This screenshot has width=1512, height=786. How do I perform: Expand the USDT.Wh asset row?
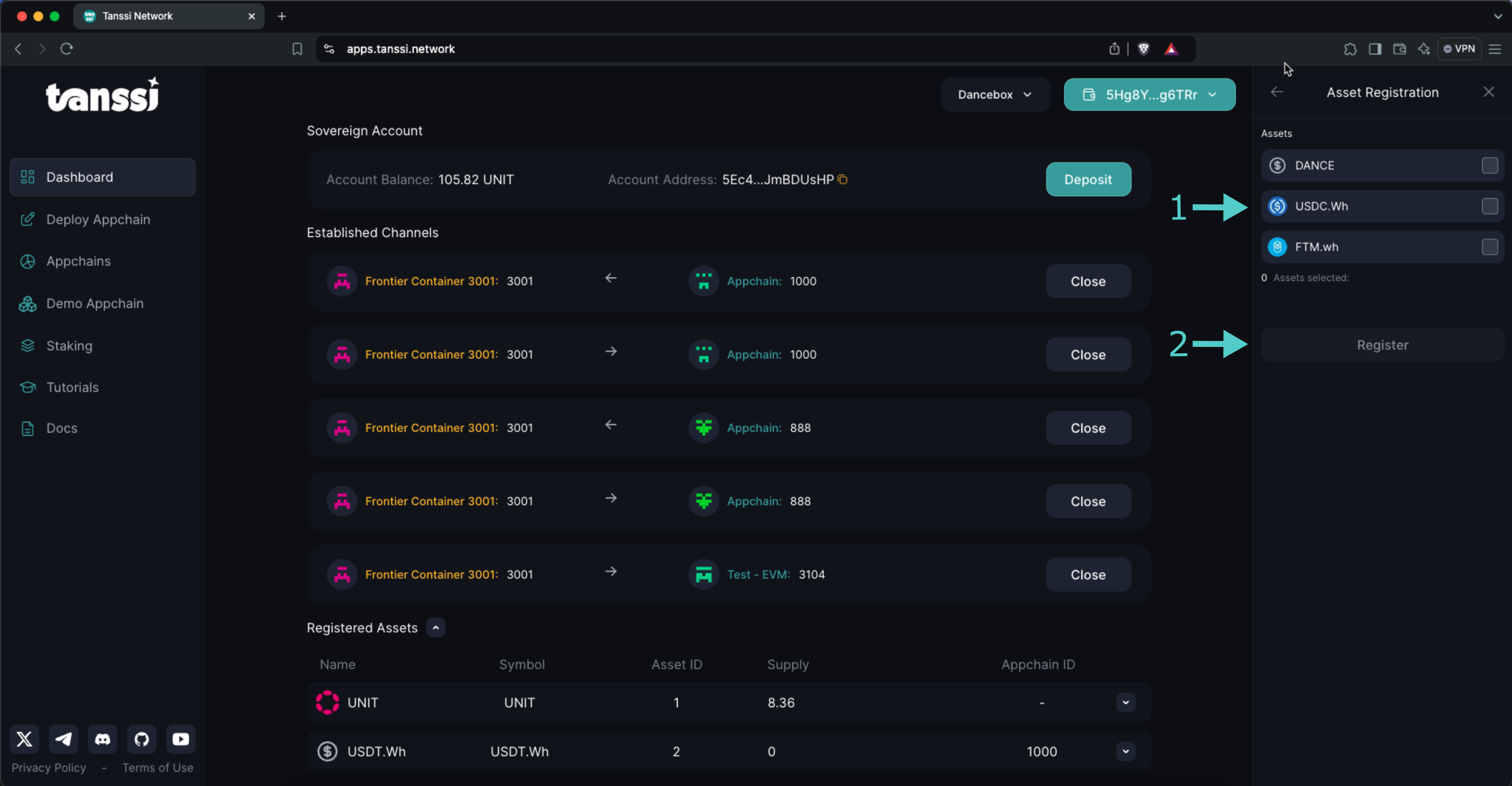pyautogui.click(x=1125, y=751)
